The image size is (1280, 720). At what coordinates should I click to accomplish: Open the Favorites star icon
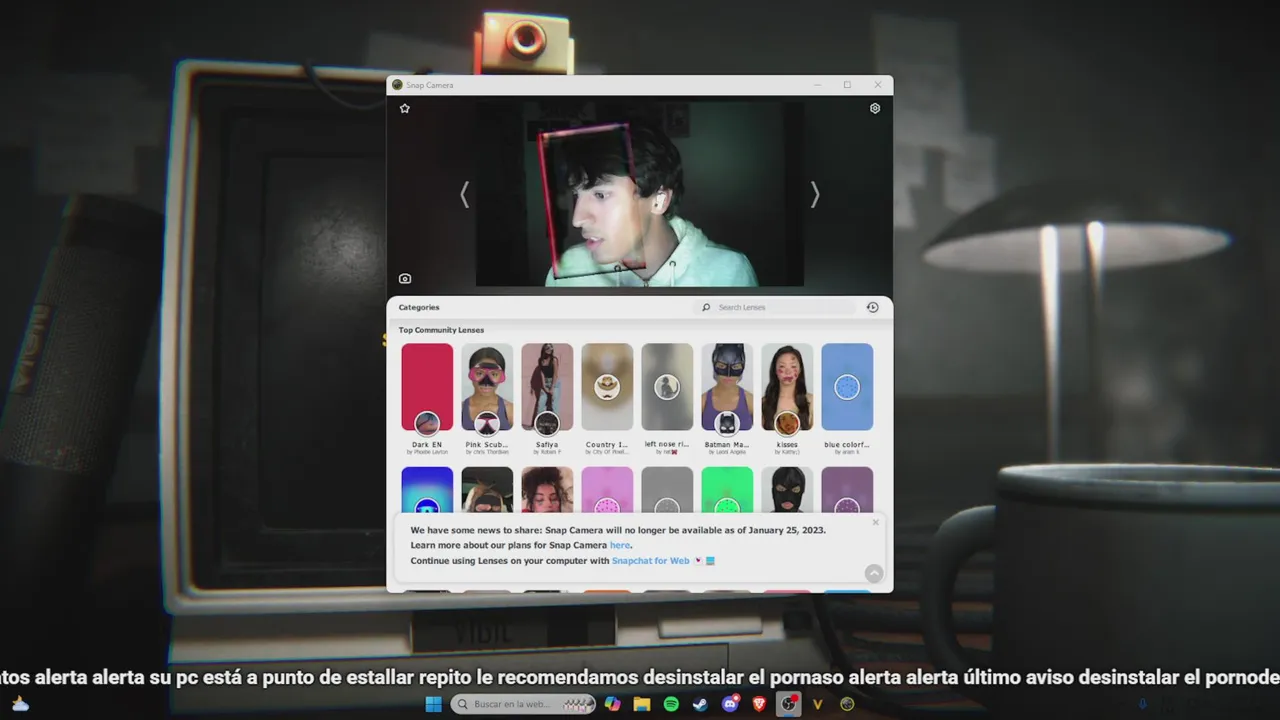[405, 108]
